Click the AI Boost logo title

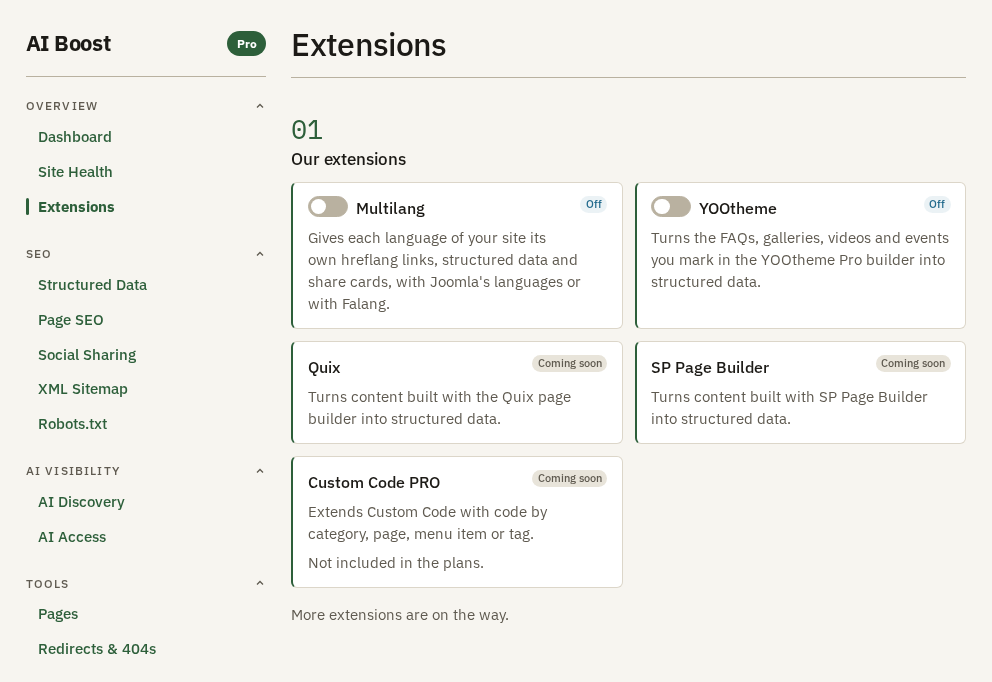tap(68, 44)
